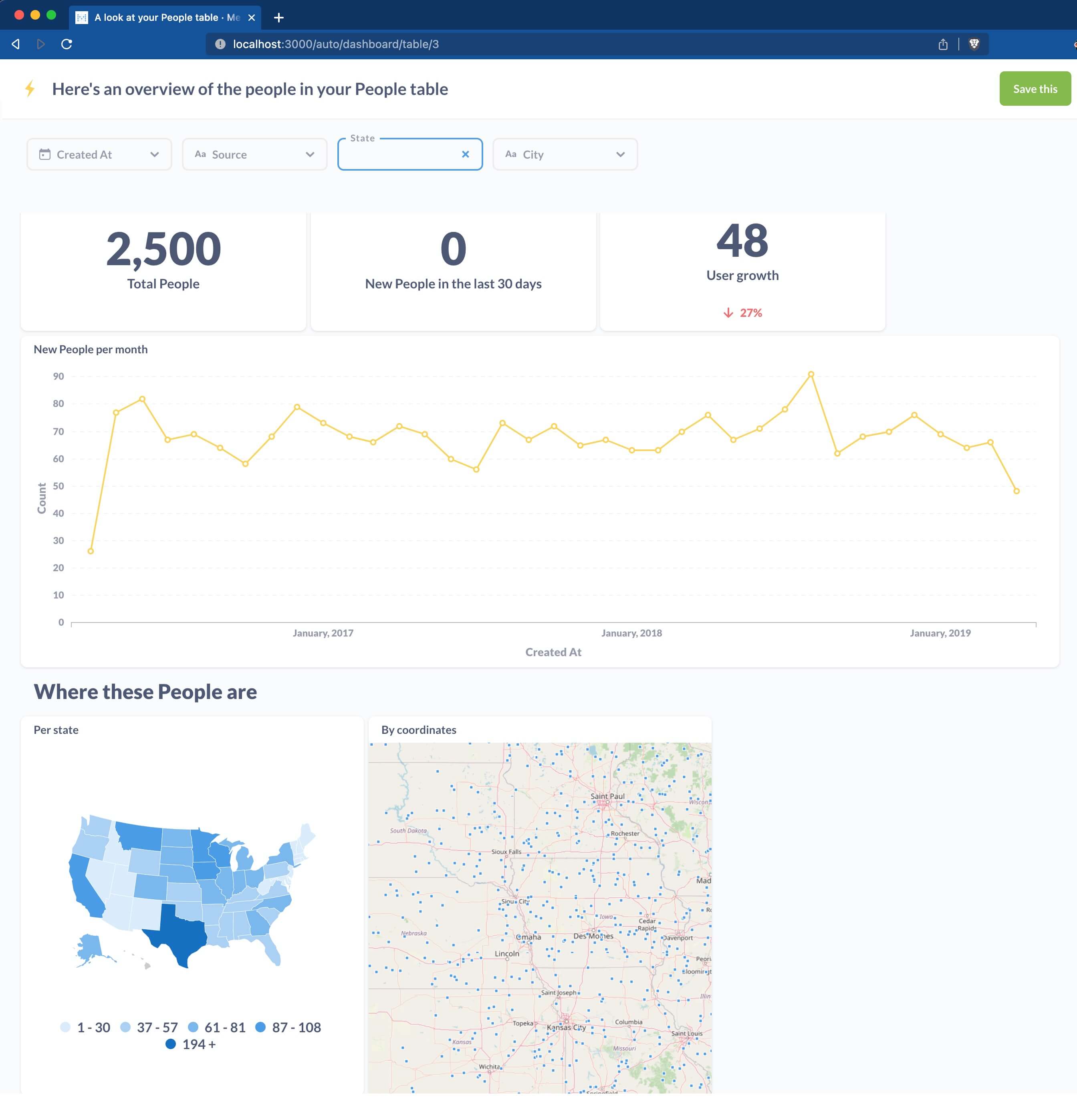Click the site info icon in address bar
Image resolution: width=1077 pixels, height=1120 pixels.
(220, 44)
